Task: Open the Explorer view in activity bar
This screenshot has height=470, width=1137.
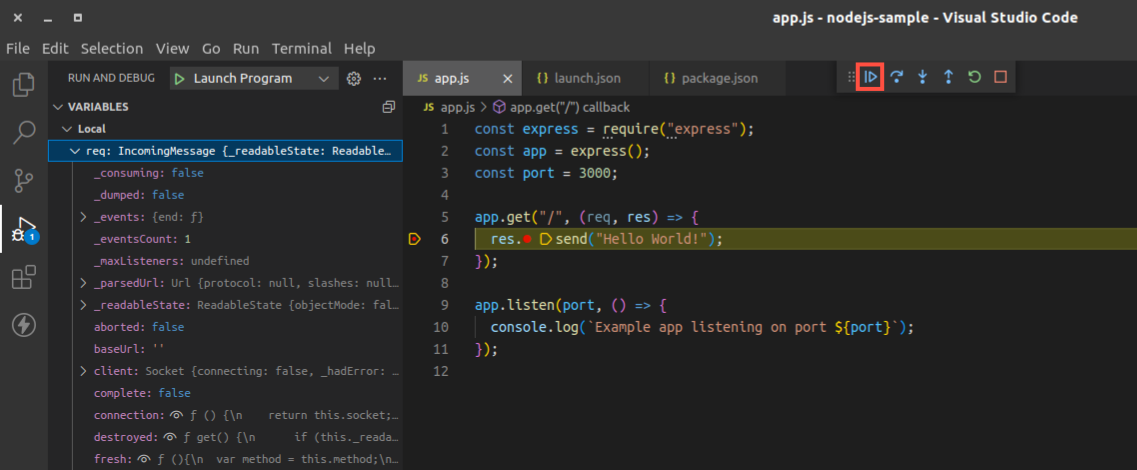Action: (23, 84)
